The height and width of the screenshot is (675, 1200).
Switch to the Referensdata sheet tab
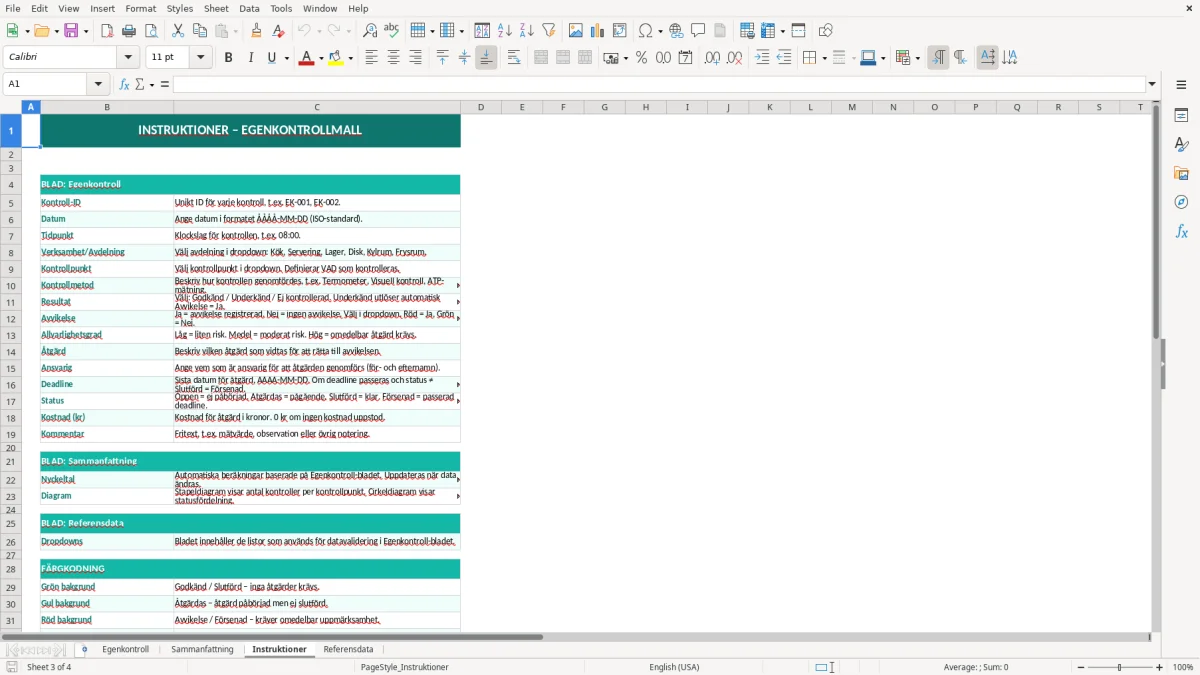348,649
